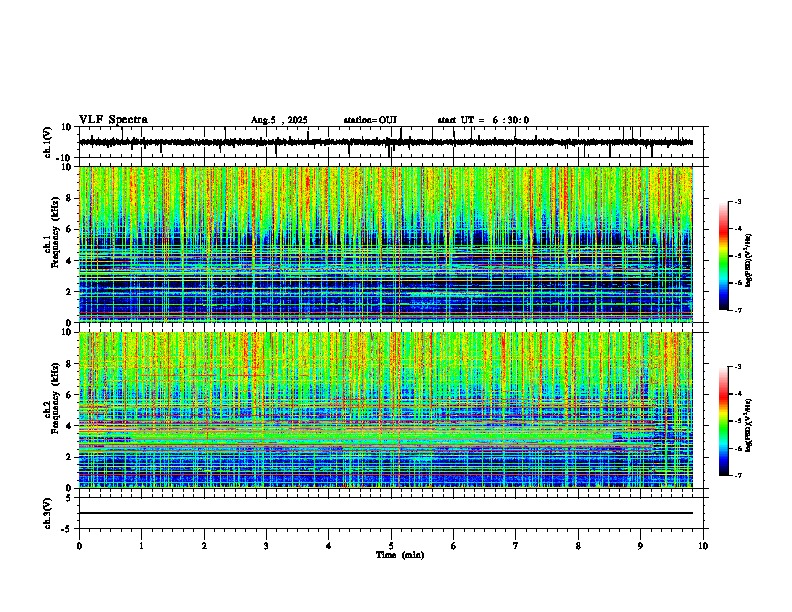
Task: Click the "-4" label on ch.2 colorbar
Action: 738,393
